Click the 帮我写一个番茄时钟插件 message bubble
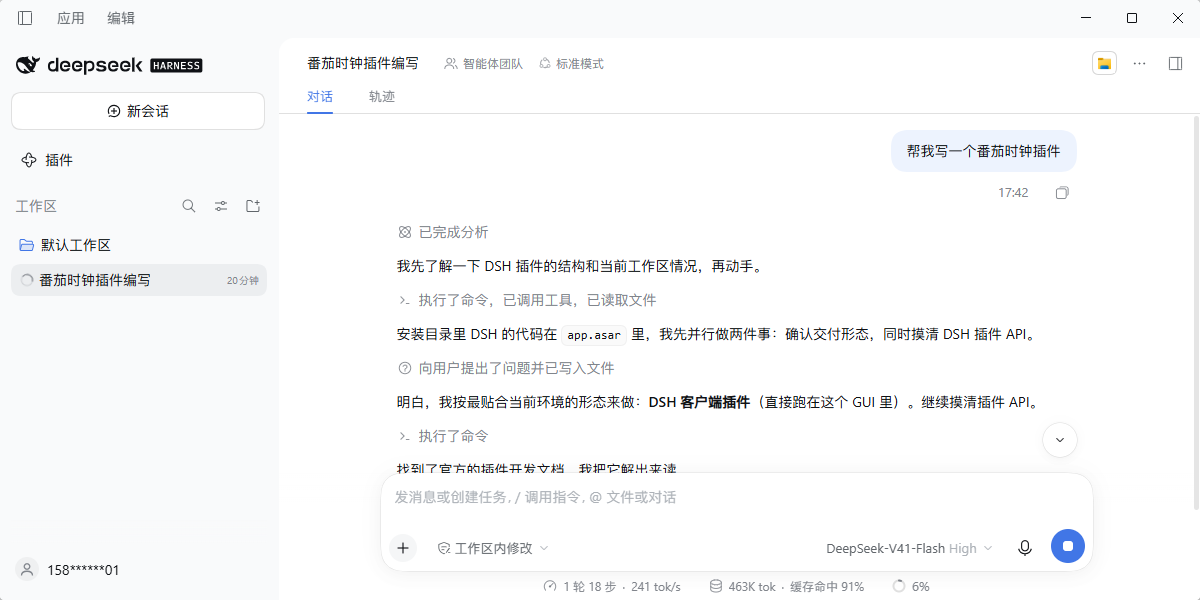This screenshot has width=1200, height=600. click(984, 151)
